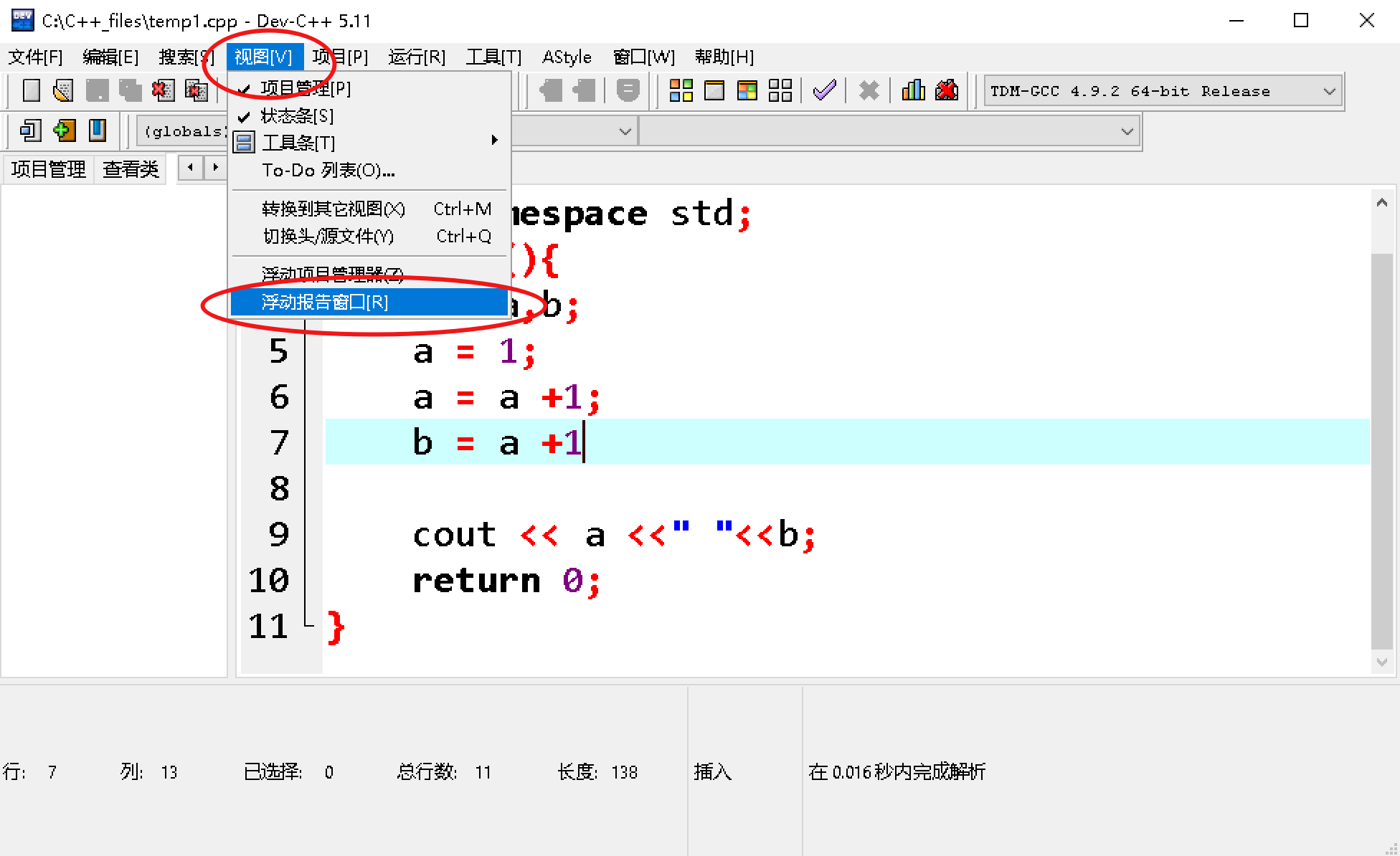The width and height of the screenshot is (1400, 856).
Task: Open the Profile analysis bar-chart icon
Action: 913,90
